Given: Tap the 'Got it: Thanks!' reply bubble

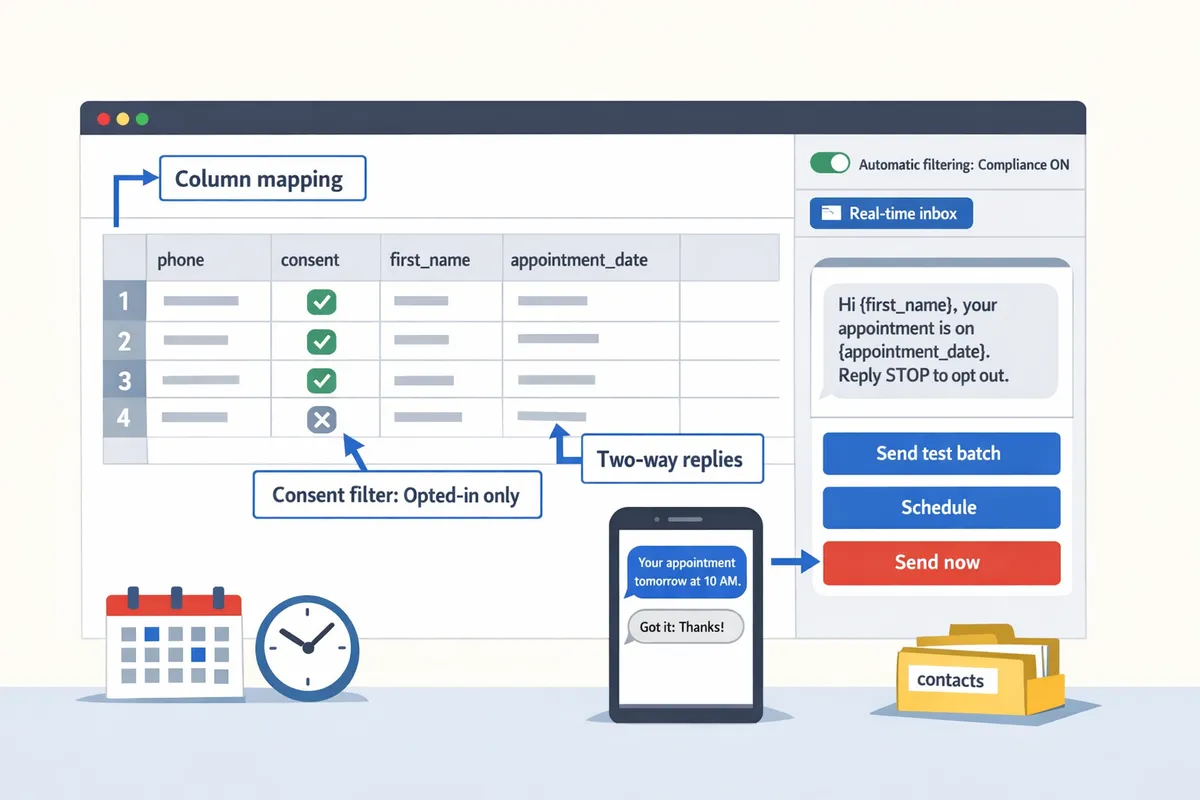Looking at the screenshot, I should (685, 627).
